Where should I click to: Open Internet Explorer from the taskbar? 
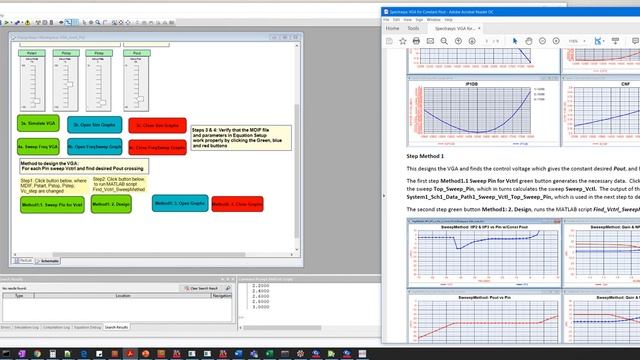pos(84,354)
